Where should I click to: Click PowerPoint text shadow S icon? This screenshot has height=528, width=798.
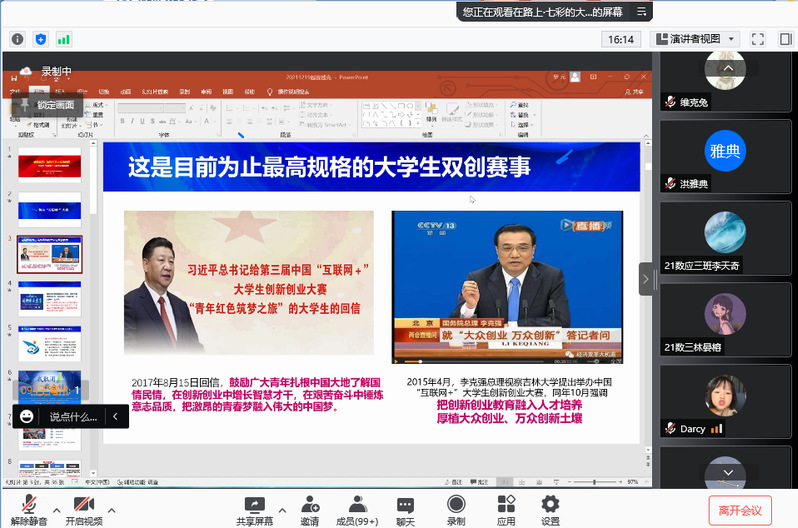pos(152,121)
